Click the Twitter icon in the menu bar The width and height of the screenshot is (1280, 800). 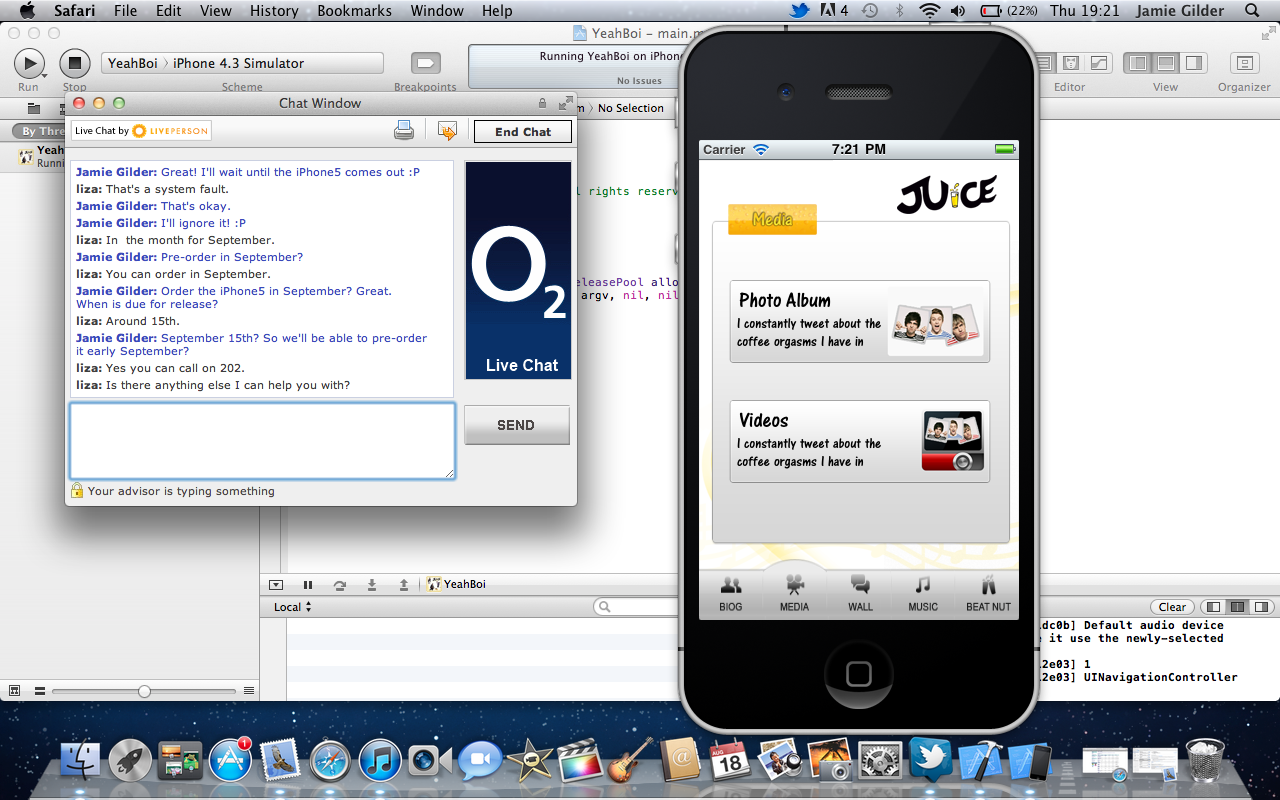pos(799,11)
